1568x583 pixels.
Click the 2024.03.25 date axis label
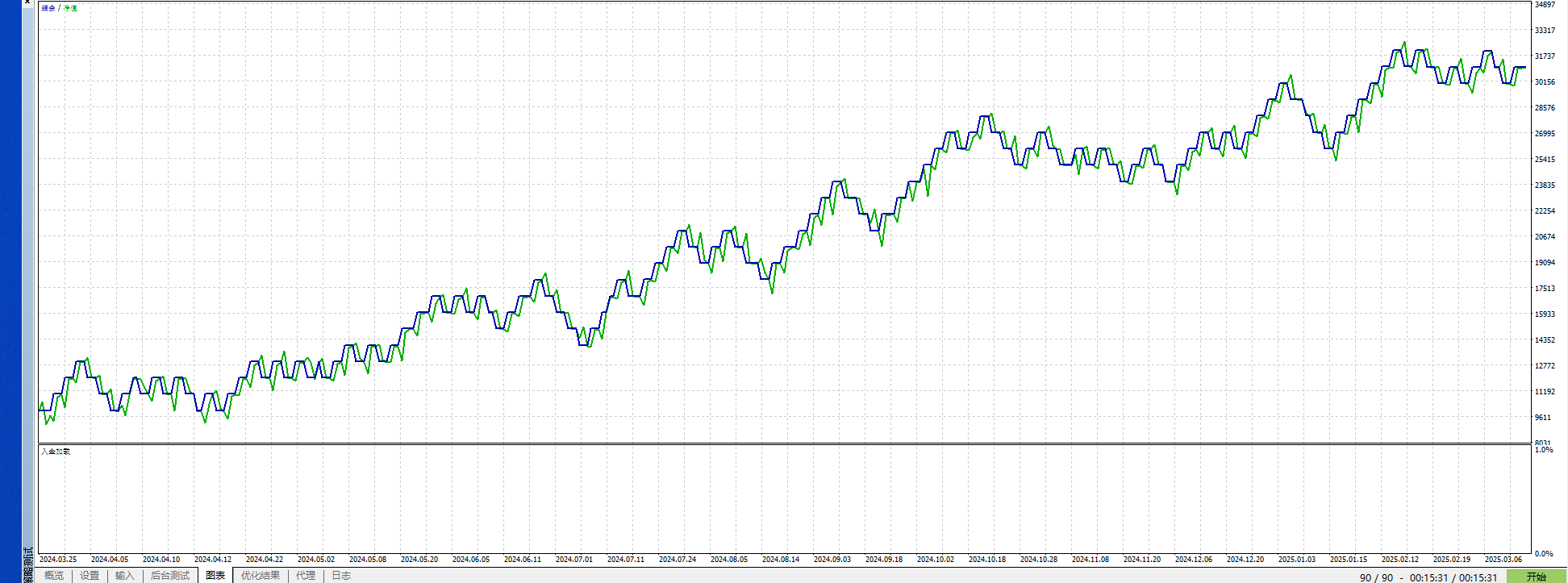point(58,560)
